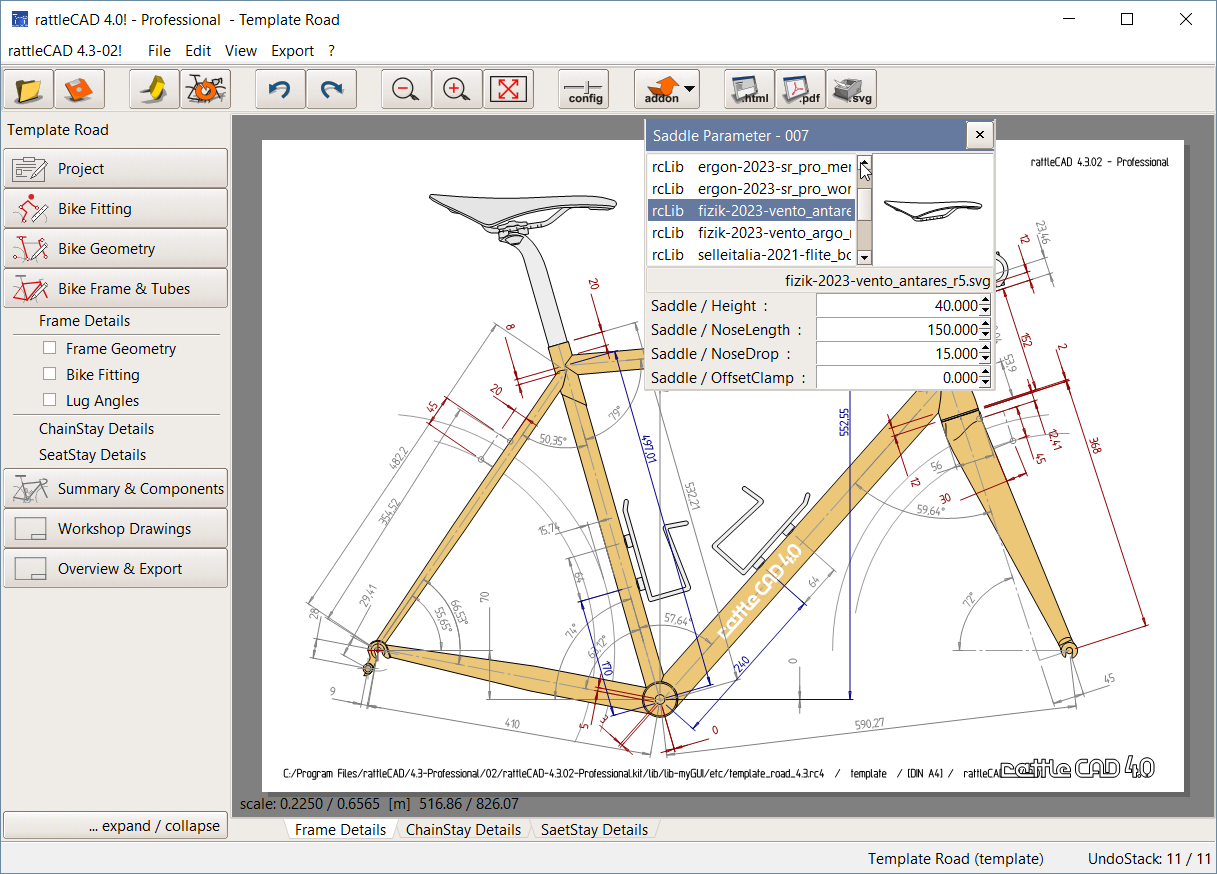Click the saddle list scroll-down arrow

(x=865, y=258)
